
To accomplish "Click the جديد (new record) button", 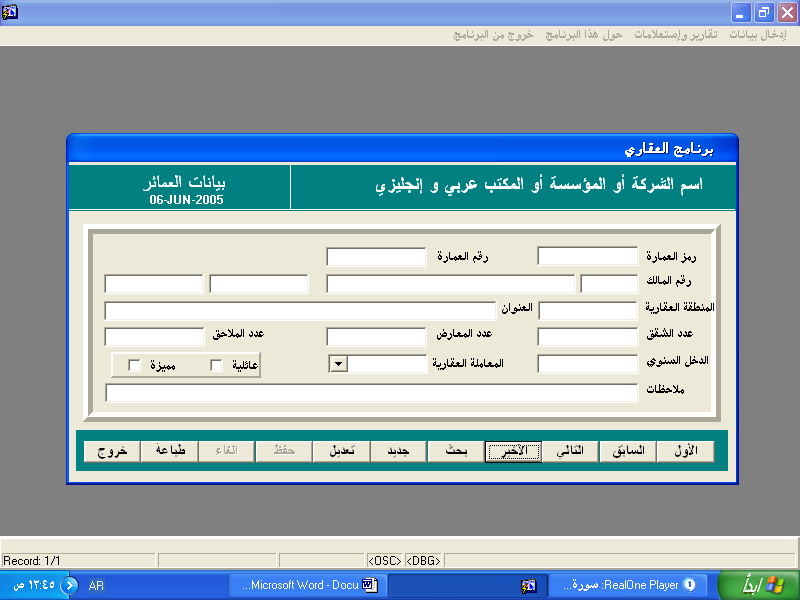I will click(x=398, y=451).
